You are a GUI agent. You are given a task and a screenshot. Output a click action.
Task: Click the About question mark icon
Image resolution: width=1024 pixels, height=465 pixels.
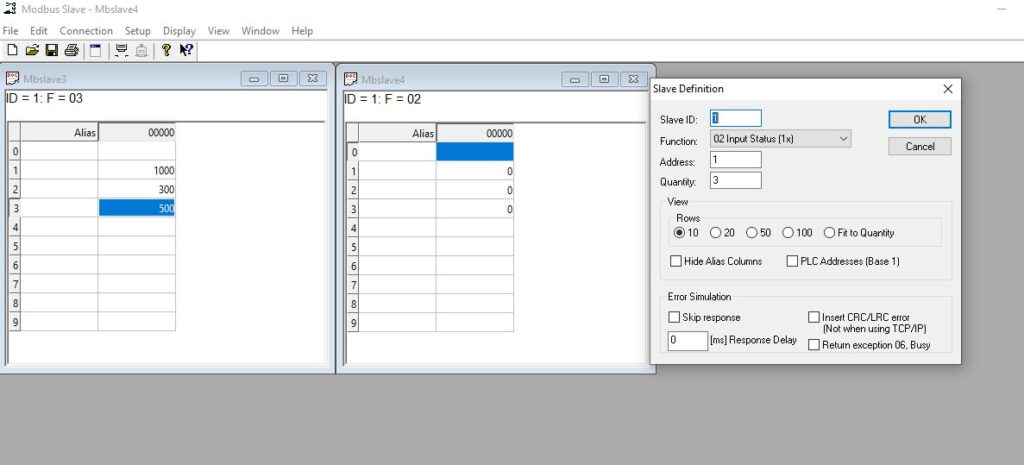[166, 50]
